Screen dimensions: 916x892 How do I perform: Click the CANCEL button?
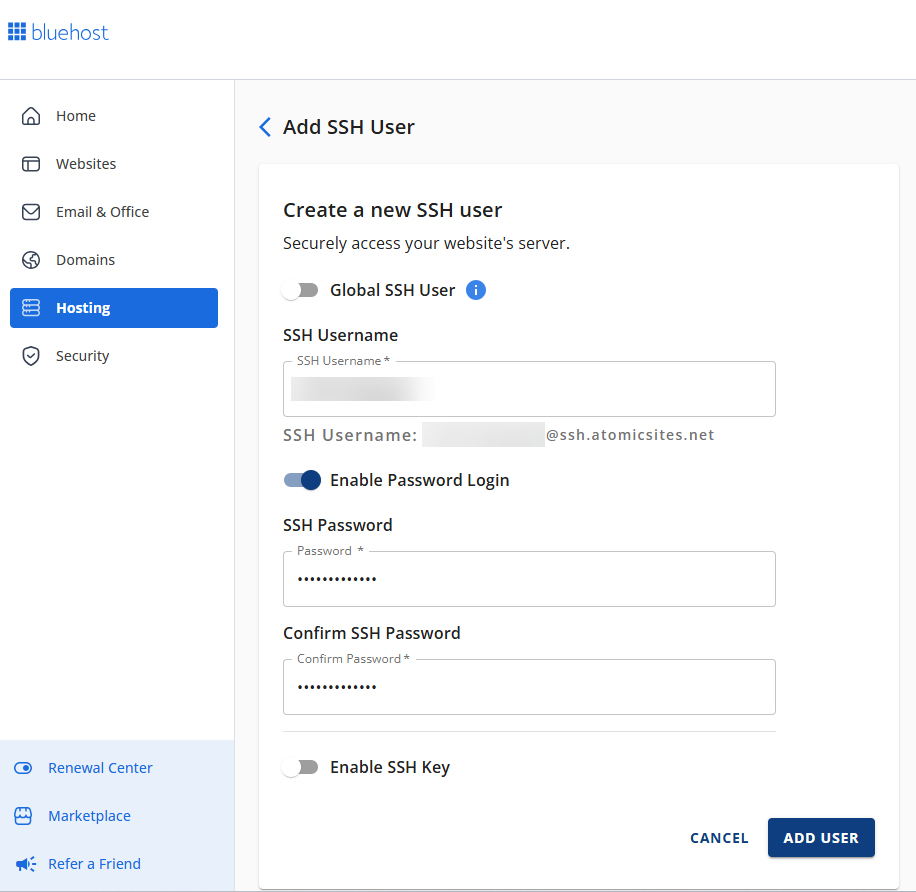[719, 838]
